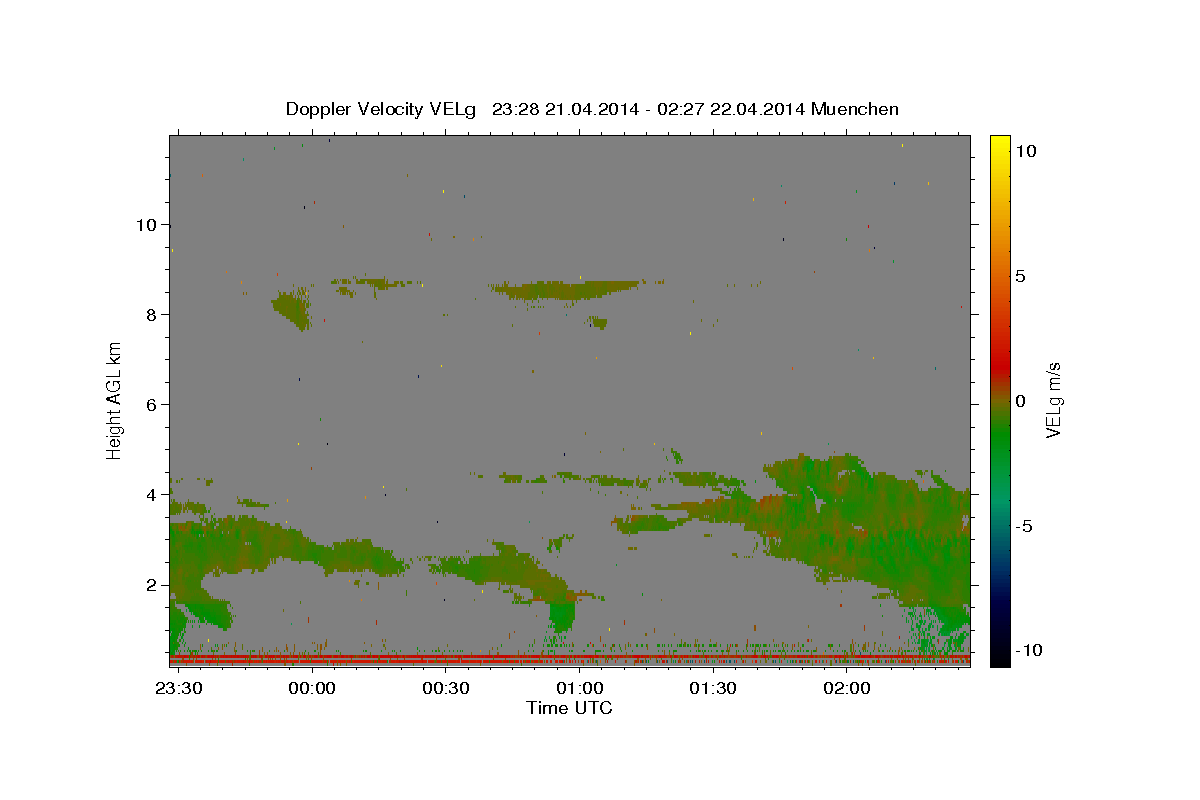The height and width of the screenshot is (800, 1200).
Task: Click the height tick label 6
Action: pyautogui.click(x=151, y=405)
